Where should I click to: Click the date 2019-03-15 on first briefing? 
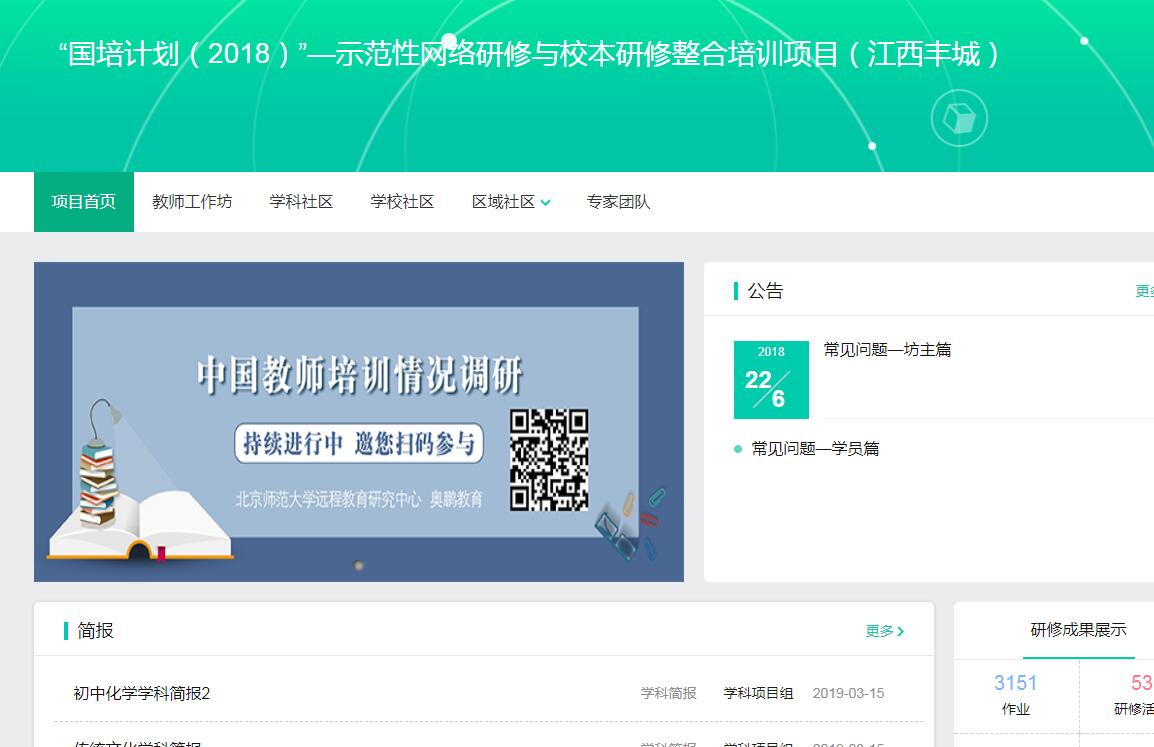click(849, 693)
